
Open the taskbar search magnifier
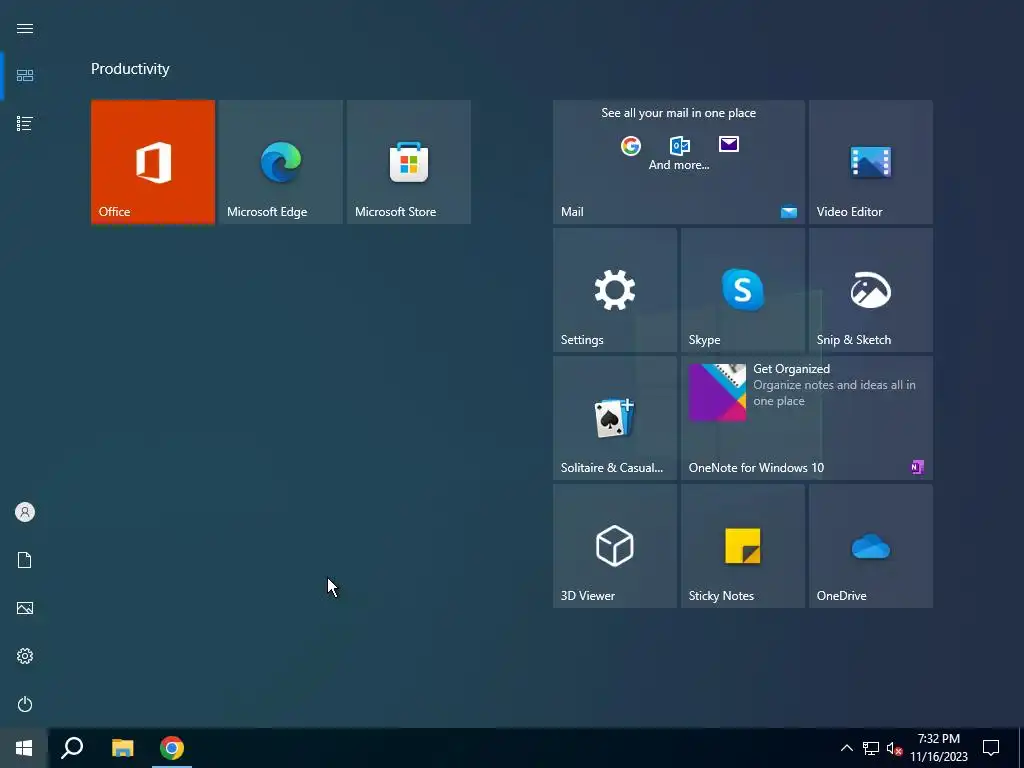[x=72, y=748]
